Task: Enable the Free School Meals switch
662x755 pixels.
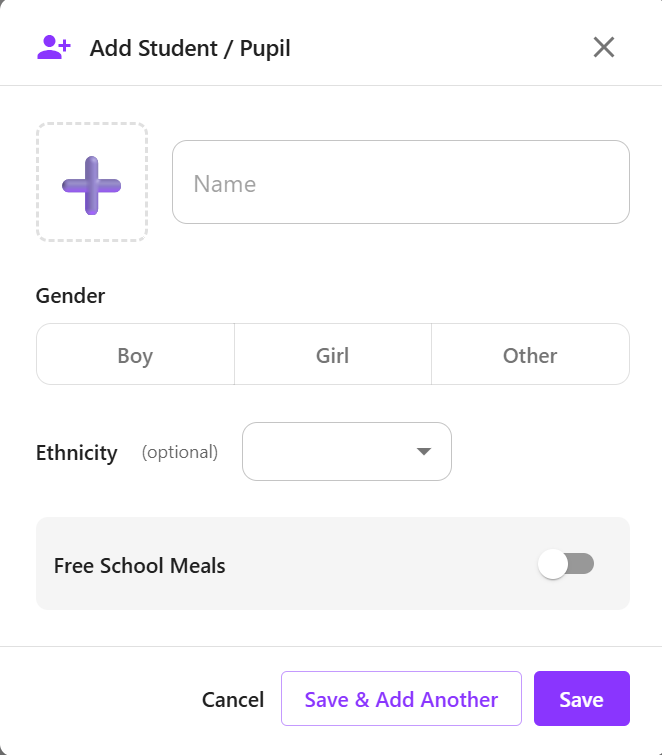Action: (566, 564)
